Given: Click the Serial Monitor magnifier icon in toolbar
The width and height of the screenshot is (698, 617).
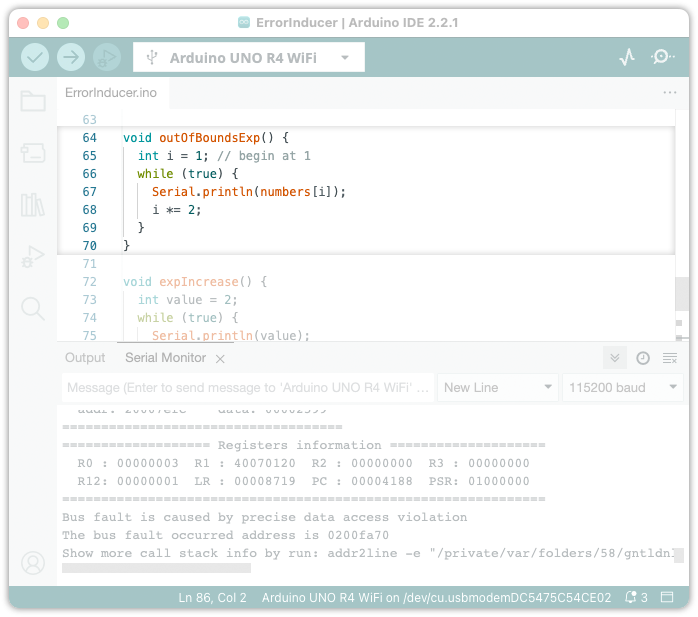Looking at the screenshot, I should coord(662,58).
